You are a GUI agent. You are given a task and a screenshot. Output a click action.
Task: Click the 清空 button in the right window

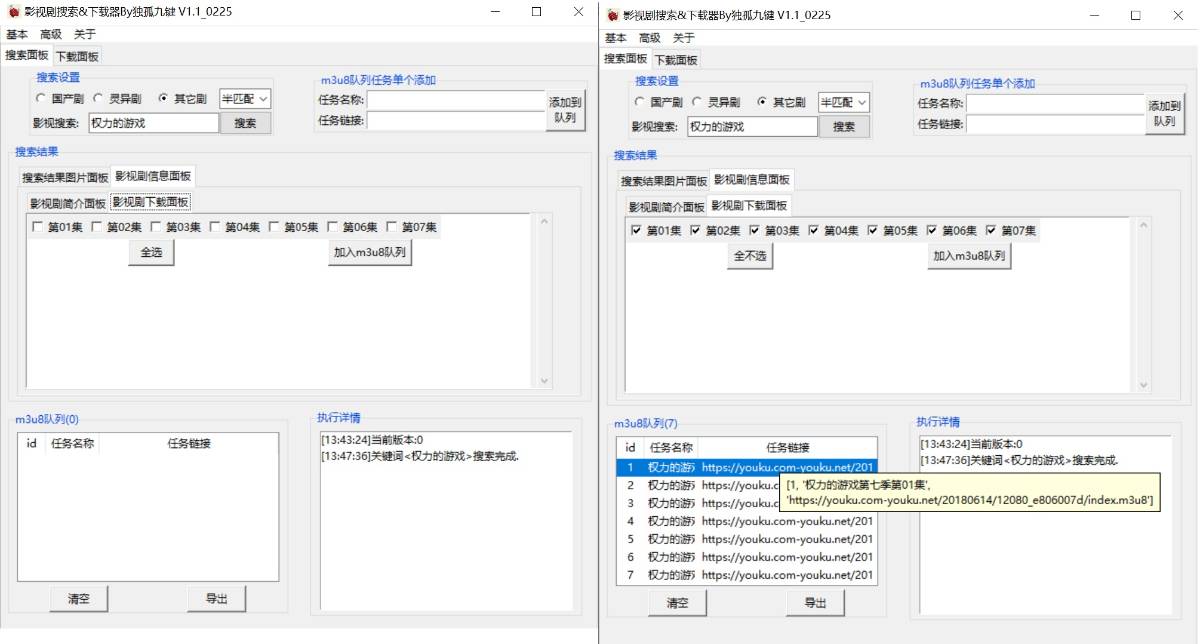[677, 602]
